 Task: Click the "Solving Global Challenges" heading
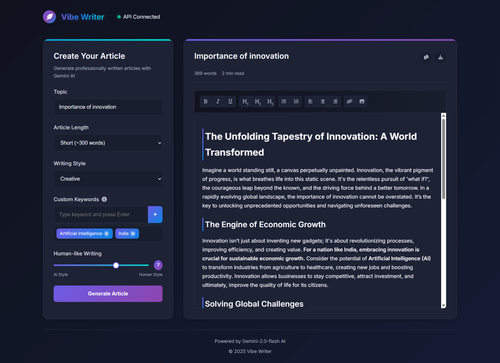coord(254,304)
